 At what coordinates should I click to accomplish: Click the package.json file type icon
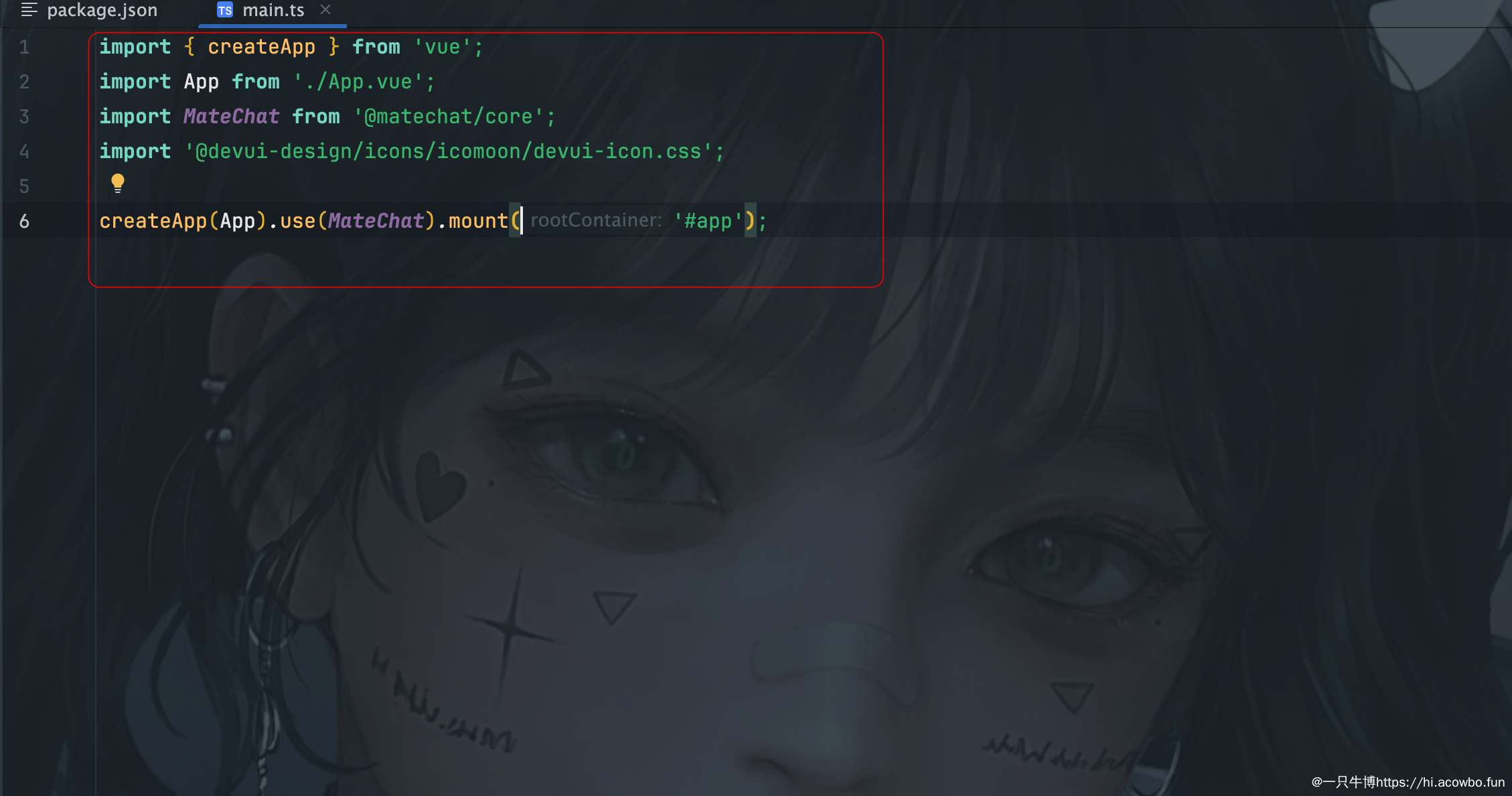(x=29, y=9)
